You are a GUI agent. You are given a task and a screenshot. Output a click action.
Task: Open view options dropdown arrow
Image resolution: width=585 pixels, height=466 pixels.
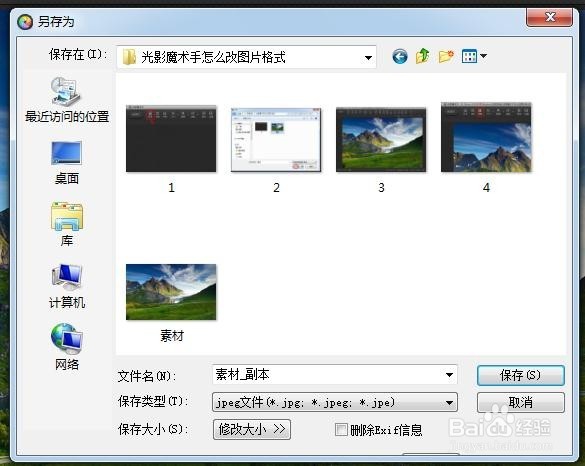click(484, 56)
